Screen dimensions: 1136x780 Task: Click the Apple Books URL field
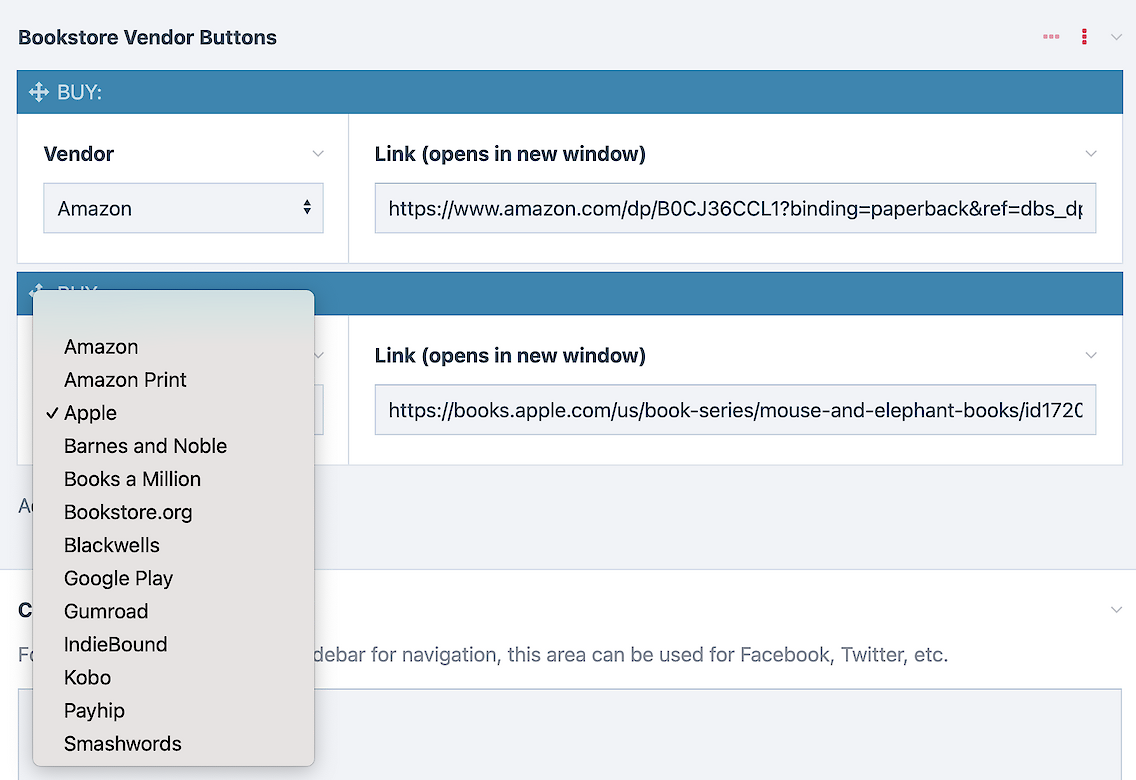[735, 409]
